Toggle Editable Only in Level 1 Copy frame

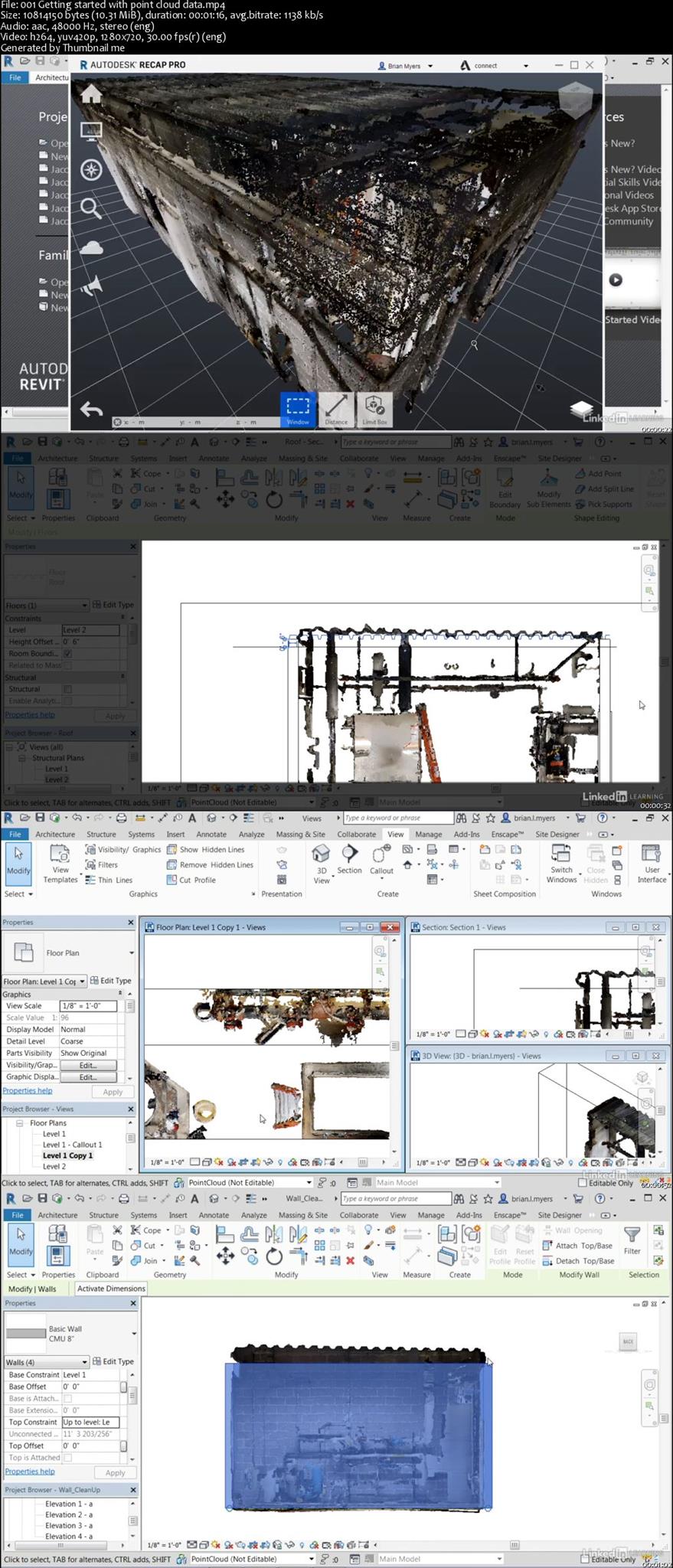point(583,1183)
